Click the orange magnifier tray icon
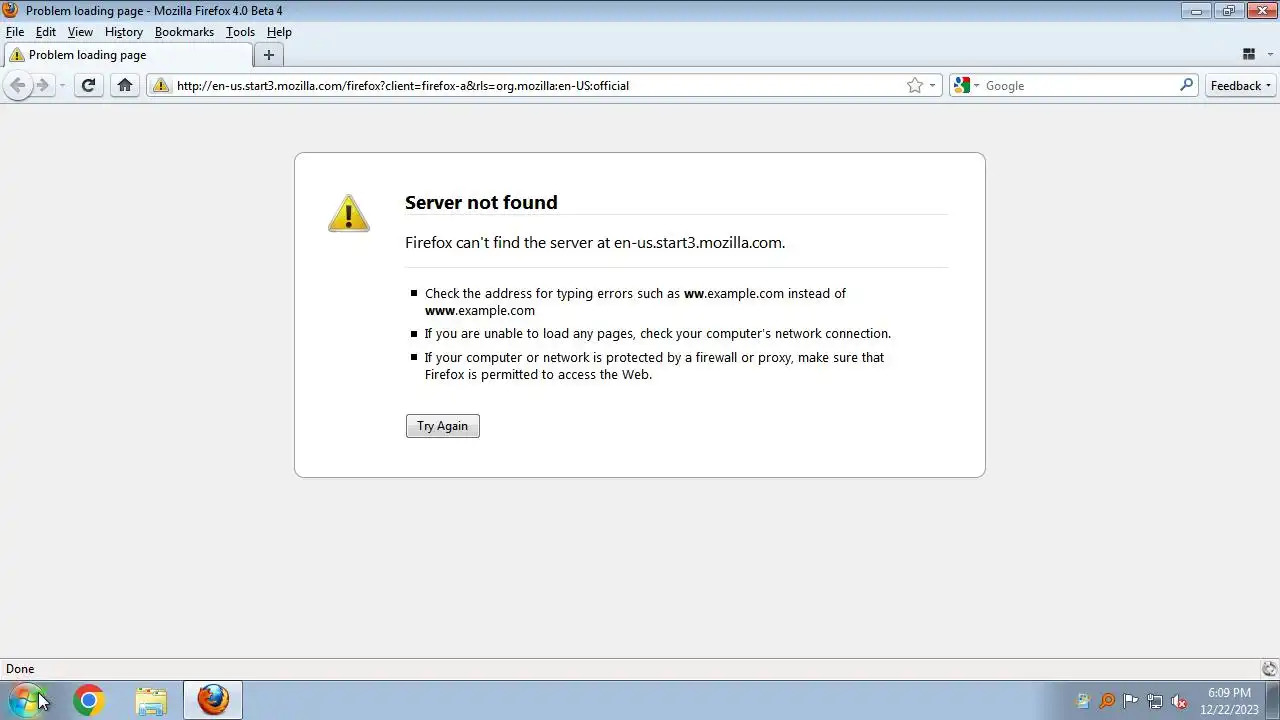The image size is (1280, 720). pyautogui.click(x=1107, y=701)
